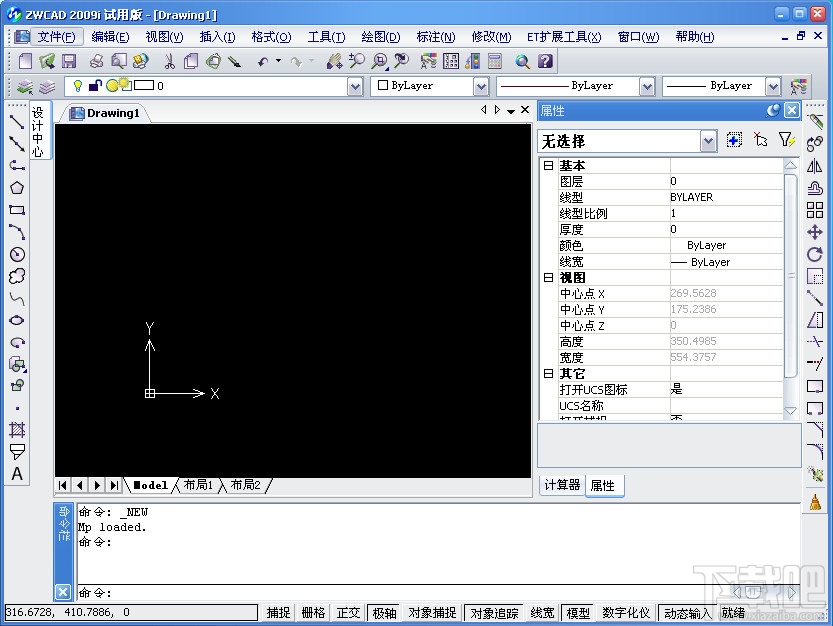
Task: Open the undo history dropdown arrow
Action: [278, 61]
